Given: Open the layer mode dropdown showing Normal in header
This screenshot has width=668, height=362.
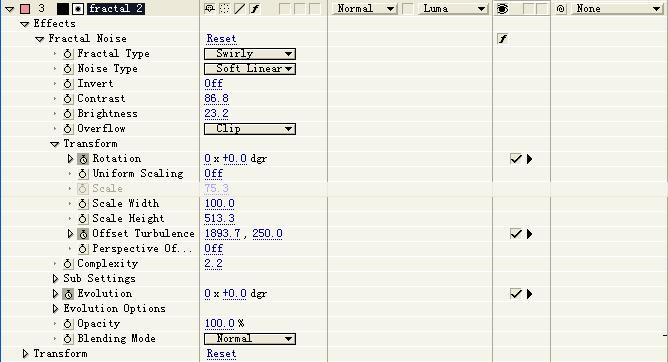Looking at the screenshot, I should click(364, 9).
